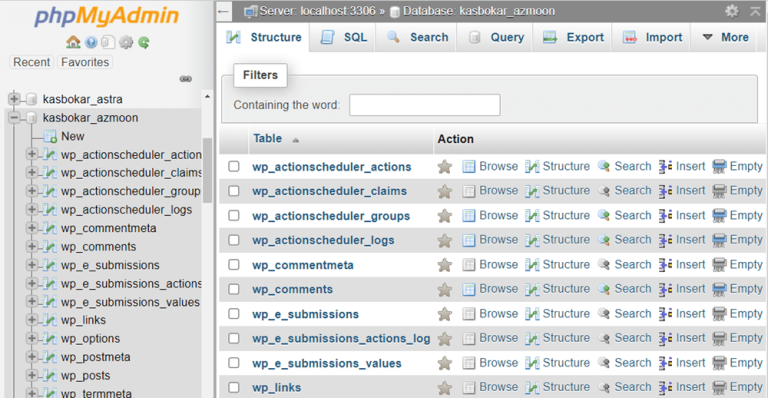Expand wp_actionscheduler_logs in navigation tree
Image resolution: width=768 pixels, height=398 pixels.
click(31, 210)
